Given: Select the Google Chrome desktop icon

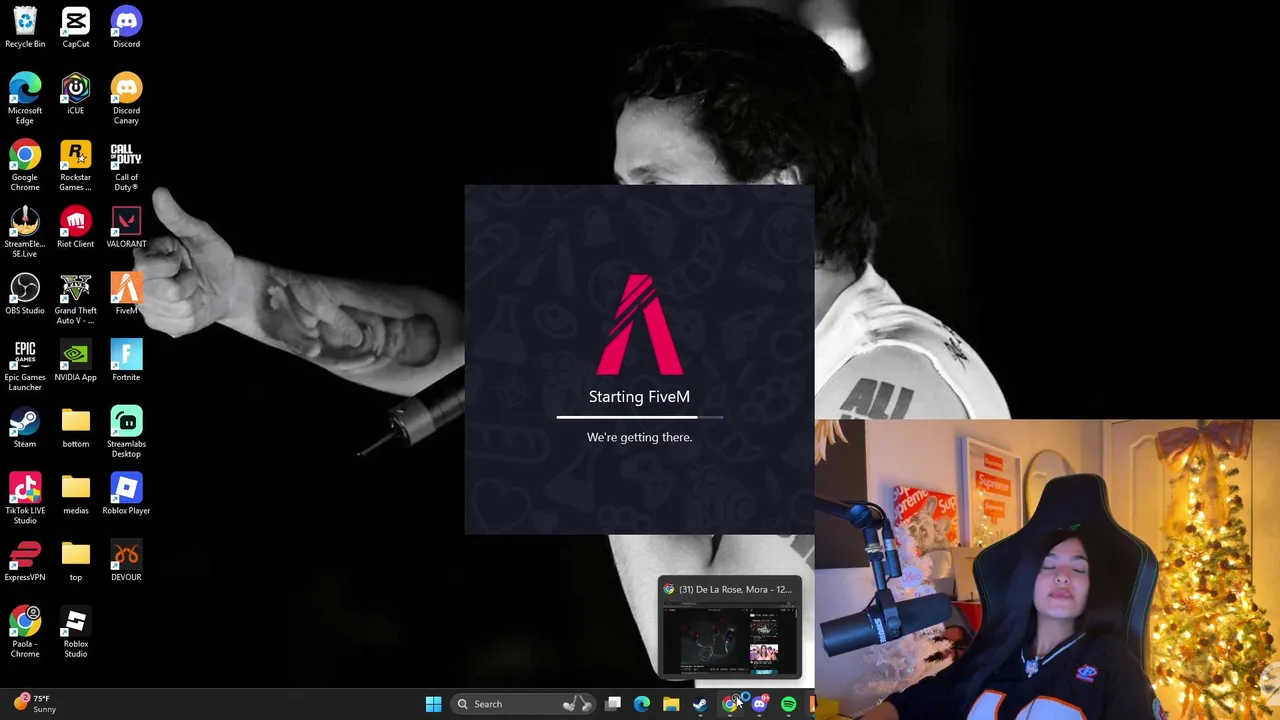Looking at the screenshot, I should point(25,165).
